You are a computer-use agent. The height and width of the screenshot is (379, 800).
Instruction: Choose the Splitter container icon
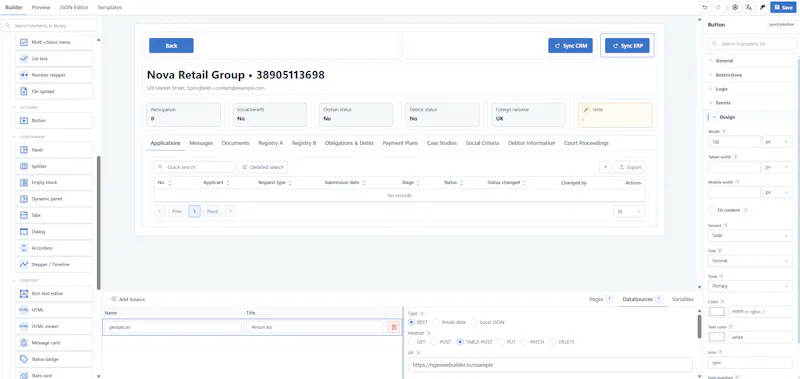tap(23, 166)
